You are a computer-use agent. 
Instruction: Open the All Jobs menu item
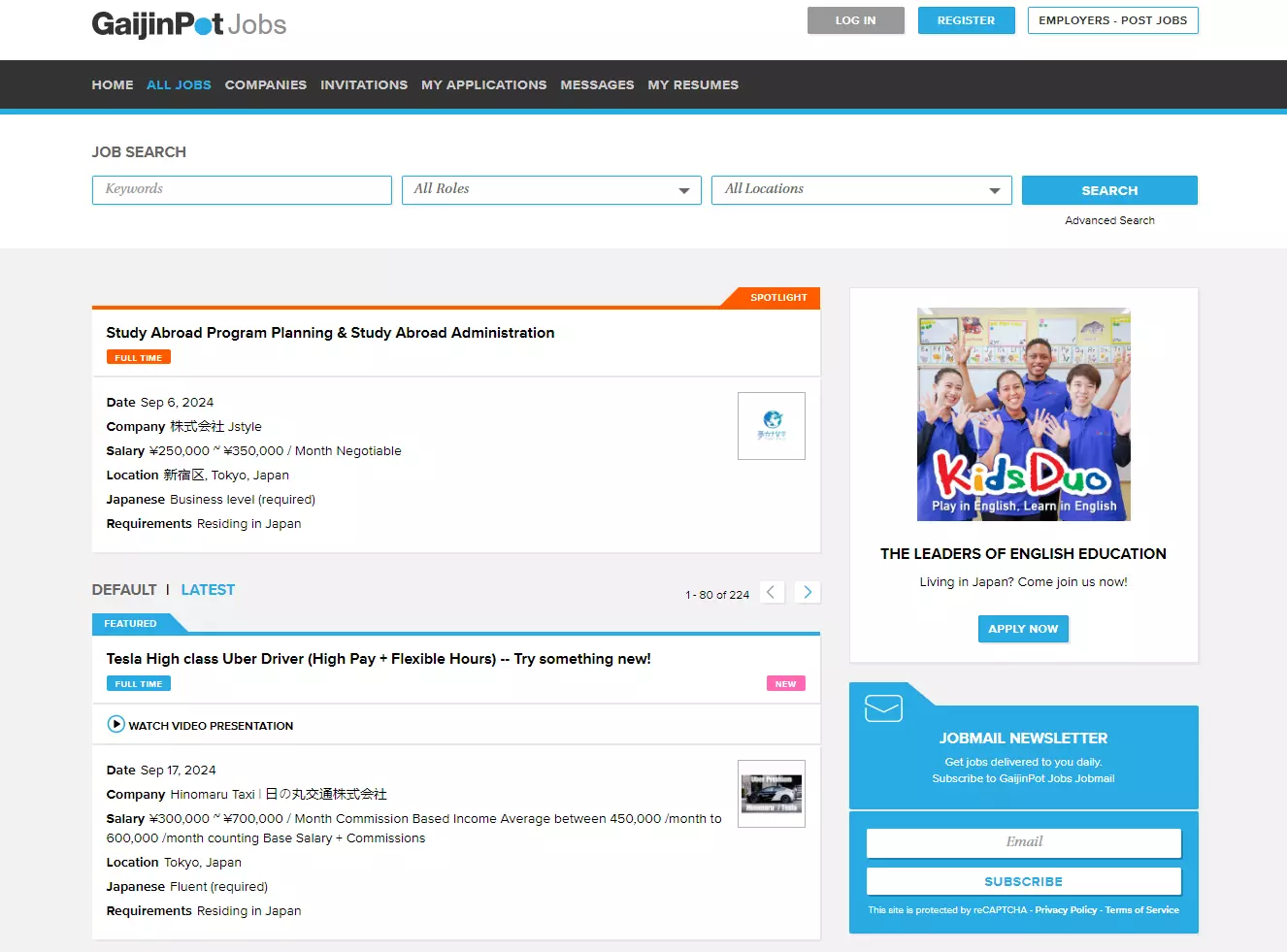click(x=179, y=85)
